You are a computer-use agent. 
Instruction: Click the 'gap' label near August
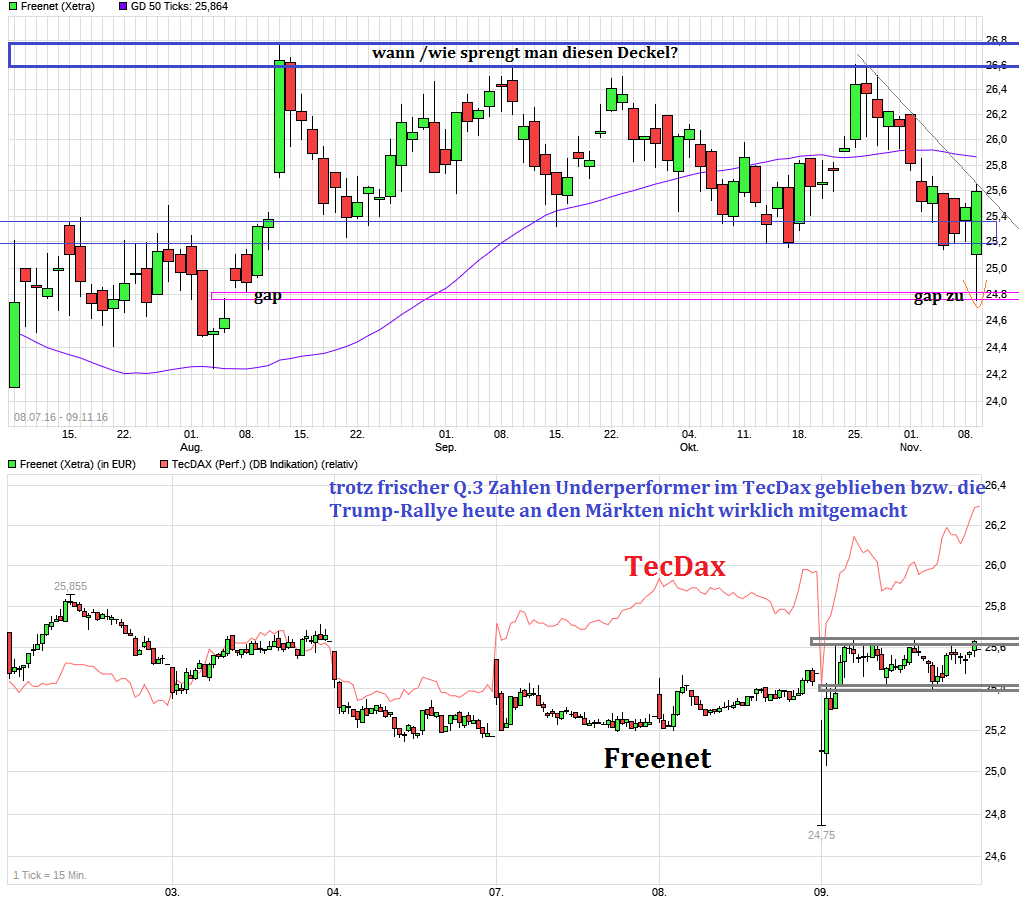[x=267, y=296]
